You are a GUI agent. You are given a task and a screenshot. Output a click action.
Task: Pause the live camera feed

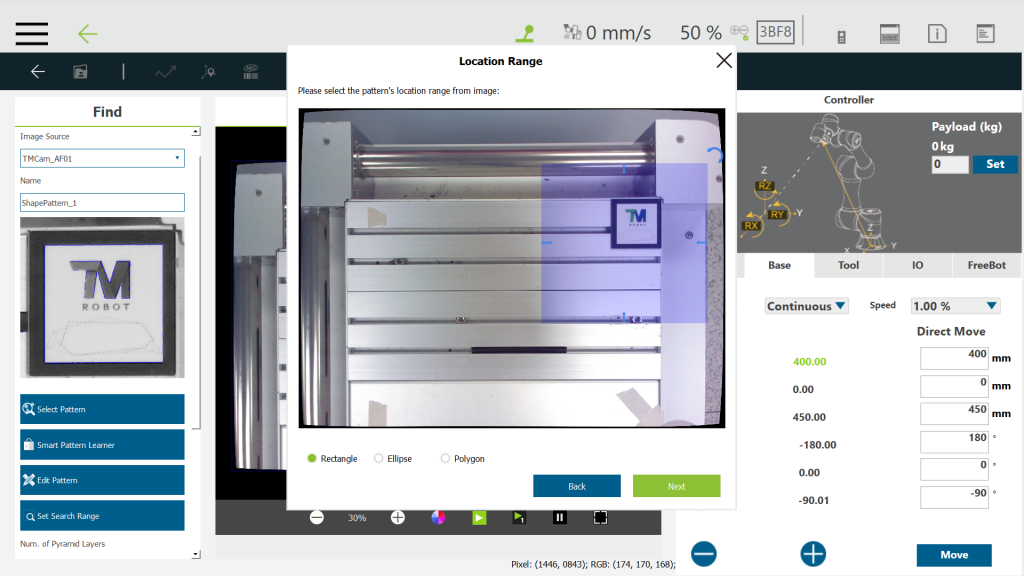560,517
